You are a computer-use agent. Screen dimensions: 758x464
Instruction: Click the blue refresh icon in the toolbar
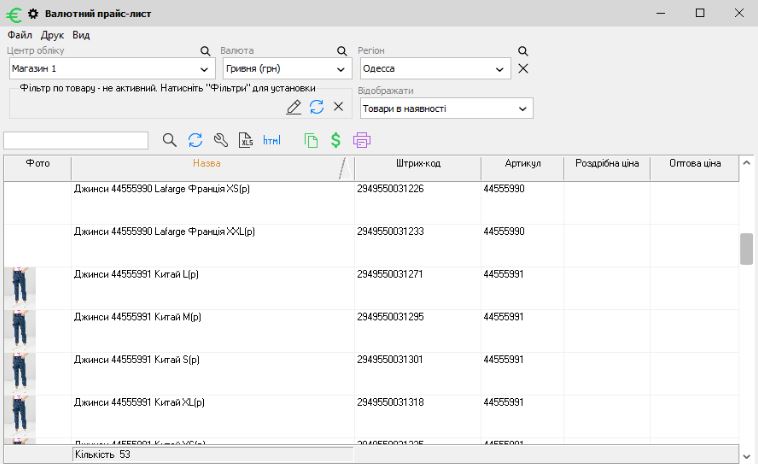tap(195, 141)
